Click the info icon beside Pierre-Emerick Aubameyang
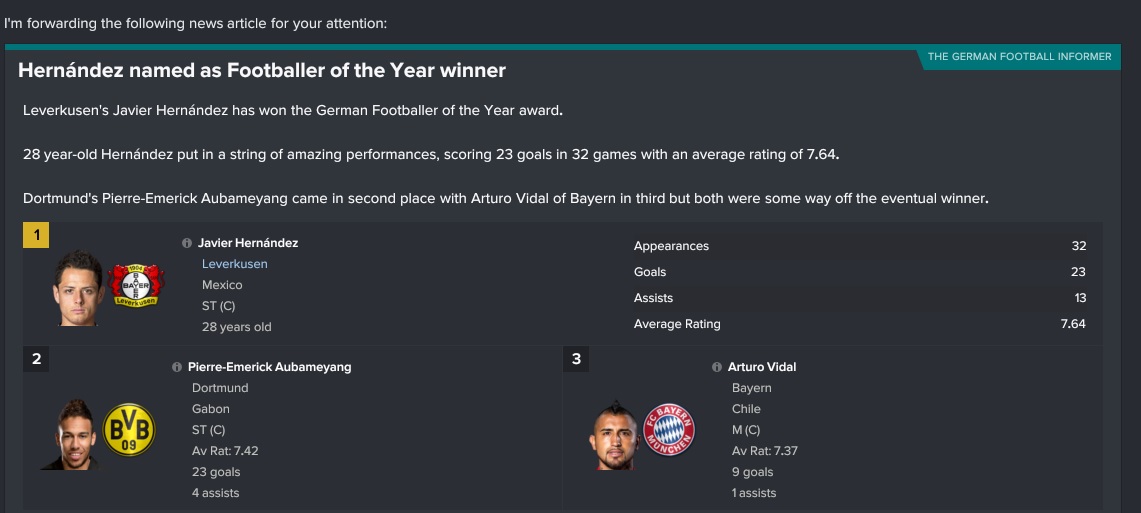 [x=177, y=367]
